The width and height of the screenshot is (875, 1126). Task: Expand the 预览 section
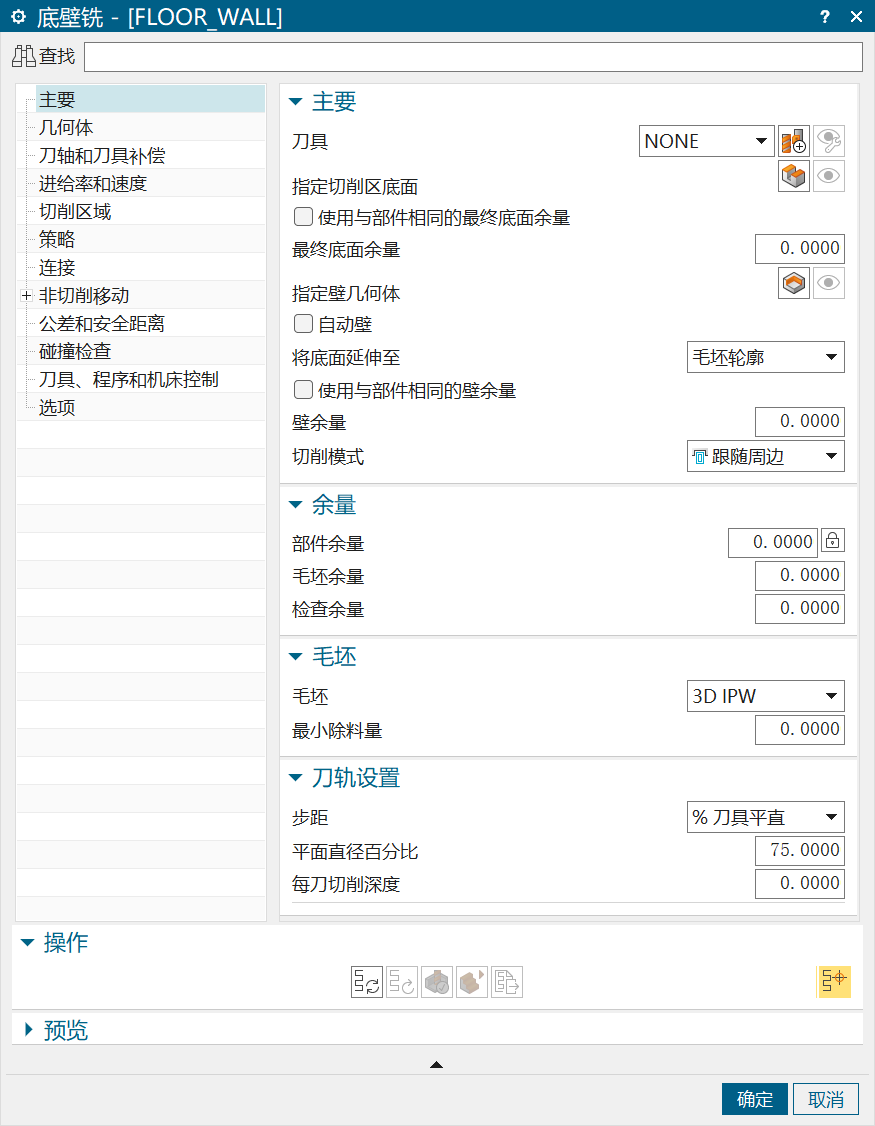coord(28,1029)
